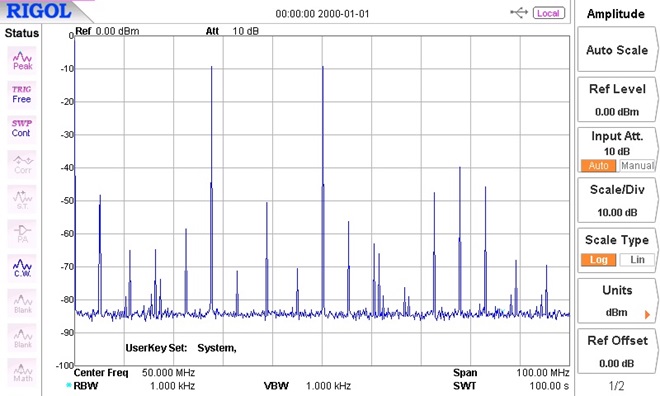Image resolution: width=660 pixels, height=396 pixels.
Task: Select Log scale type
Action: tap(598, 260)
